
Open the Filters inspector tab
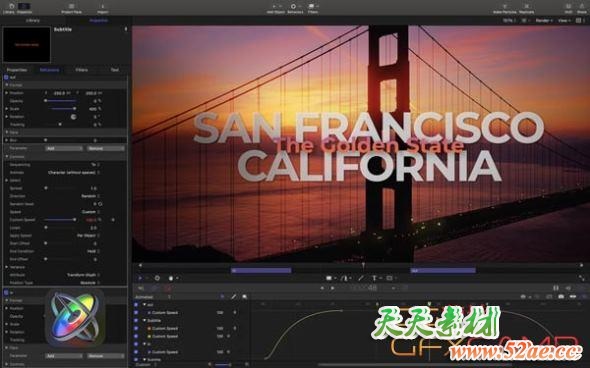click(x=82, y=70)
